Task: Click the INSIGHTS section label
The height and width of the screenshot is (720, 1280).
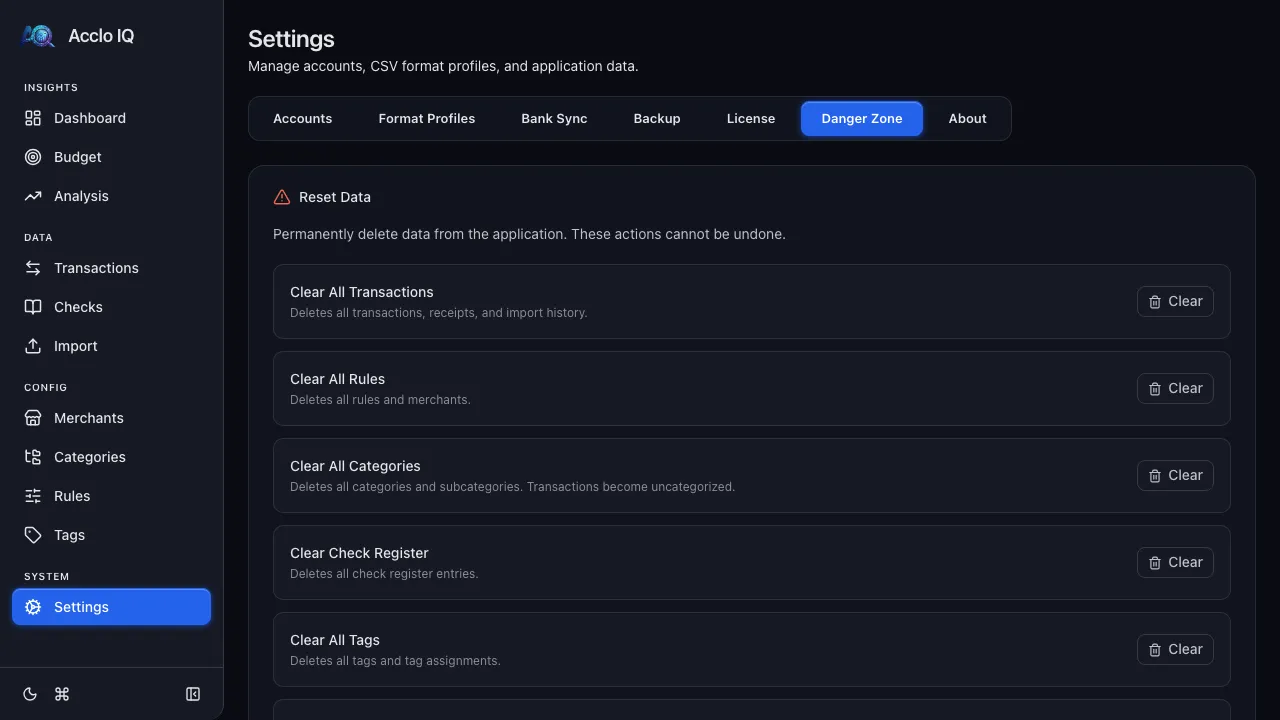Action: [51, 88]
